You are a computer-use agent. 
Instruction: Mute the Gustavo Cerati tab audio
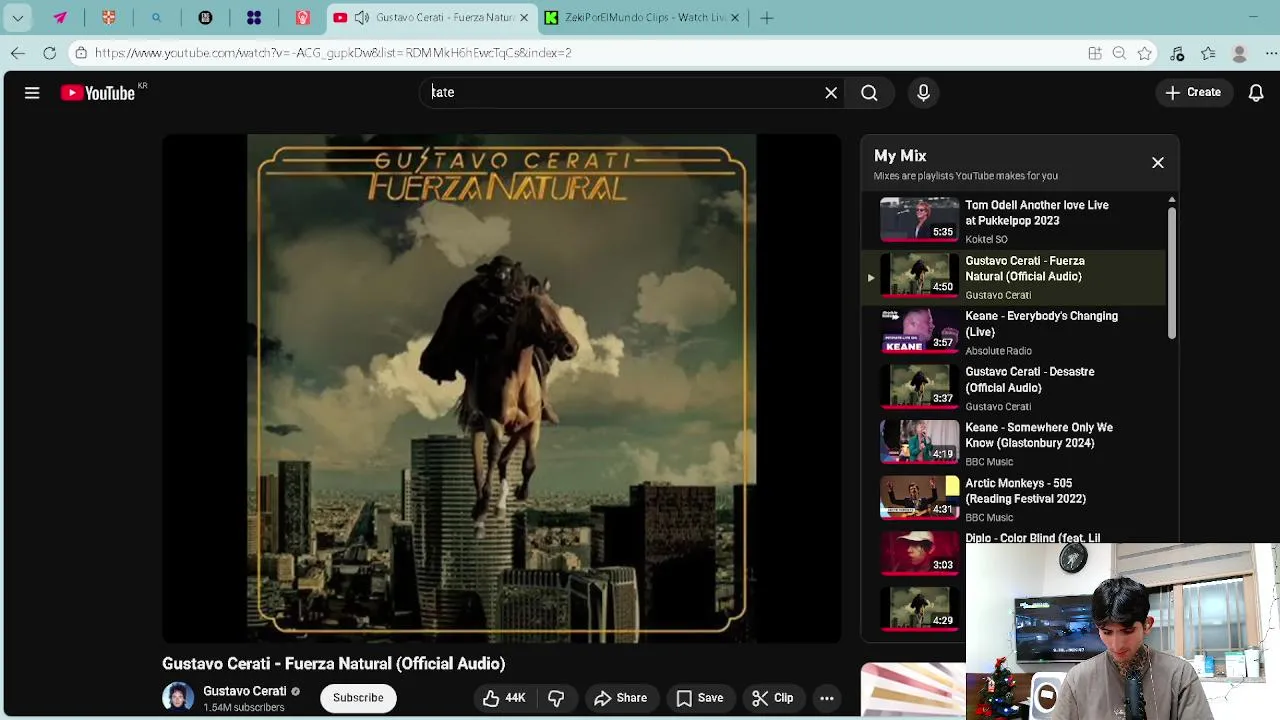tap(361, 18)
